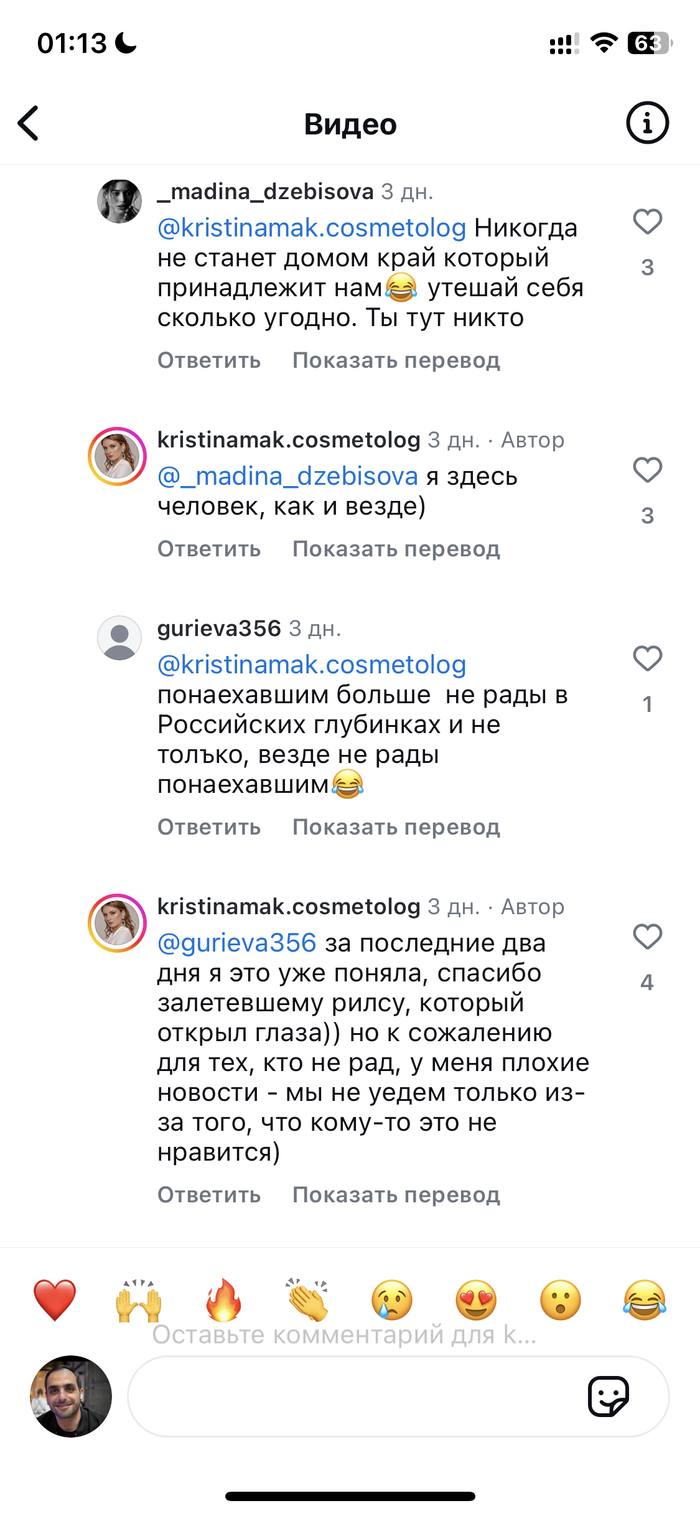Send the clapping hands emoji
The image size is (700, 1516).
tap(308, 1299)
